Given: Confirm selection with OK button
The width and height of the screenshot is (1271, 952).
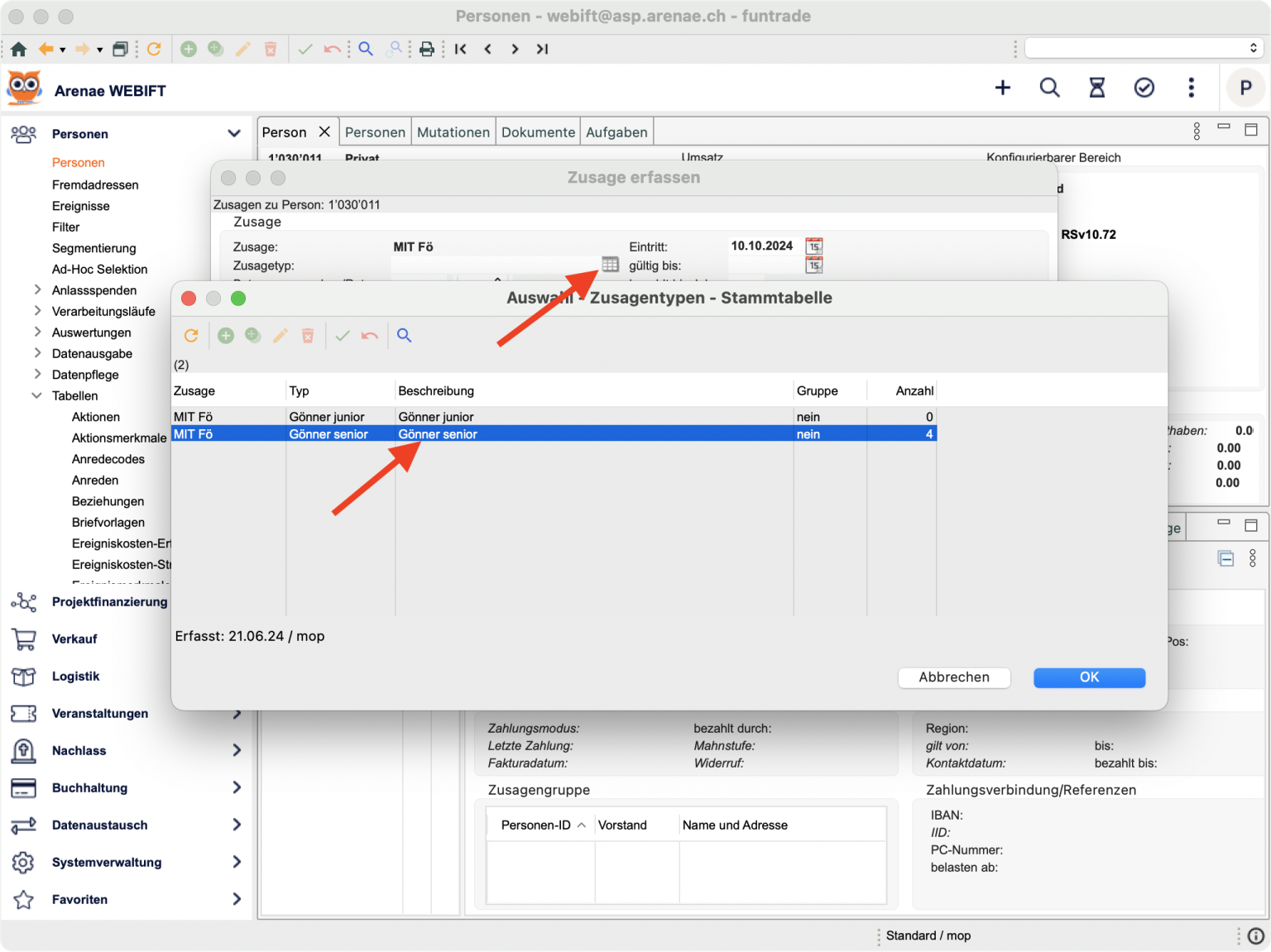Looking at the screenshot, I should [1089, 677].
